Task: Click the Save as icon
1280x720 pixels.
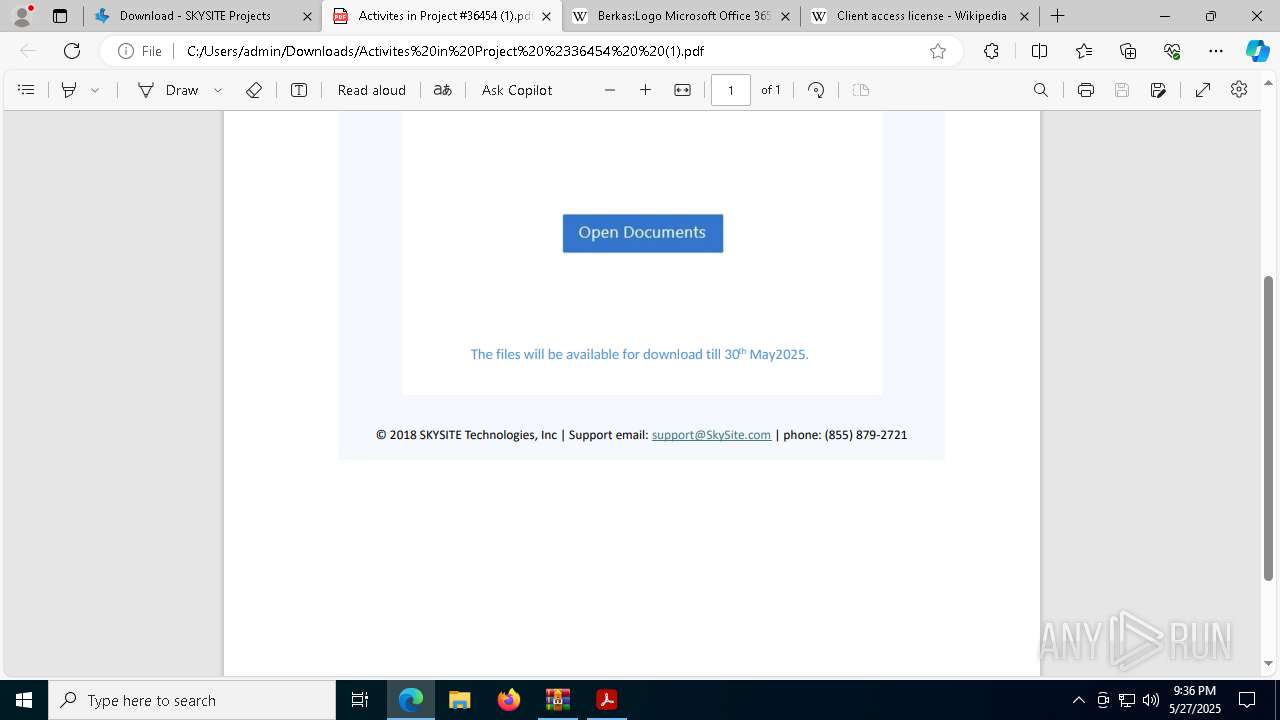Action: pyautogui.click(x=1158, y=90)
